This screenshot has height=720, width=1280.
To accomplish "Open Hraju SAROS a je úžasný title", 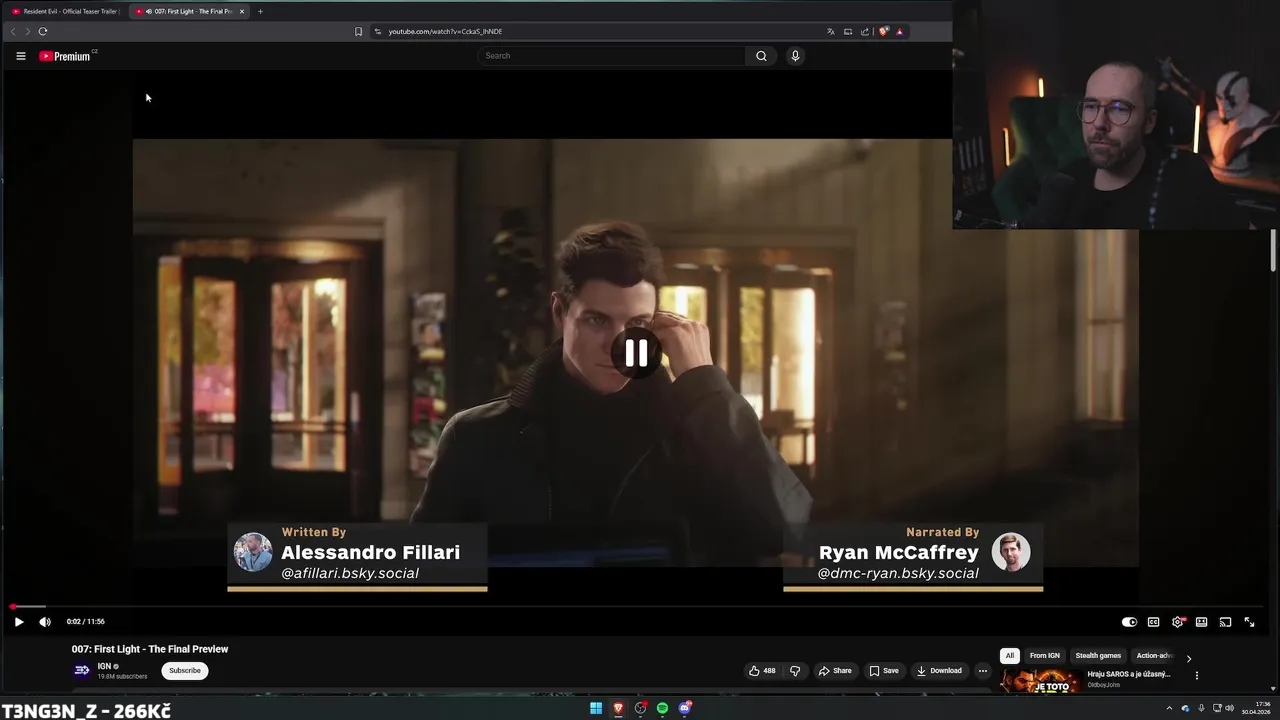I will [1129, 674].
